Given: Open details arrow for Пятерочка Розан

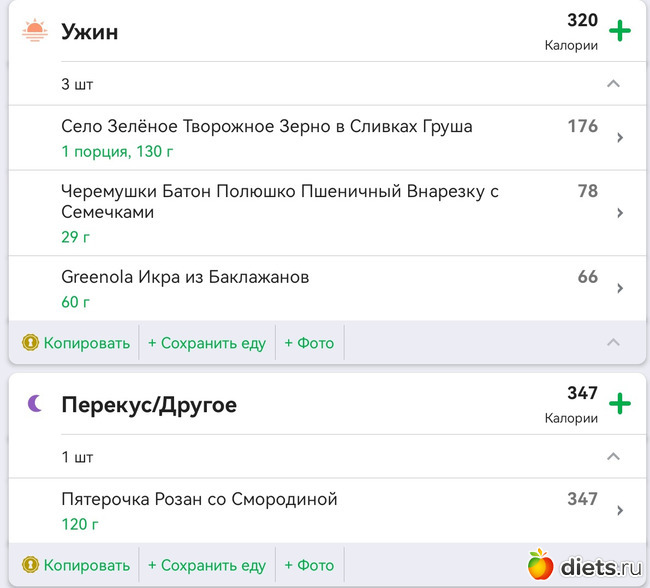Looking at the screenshot, I should pos(620,510).
